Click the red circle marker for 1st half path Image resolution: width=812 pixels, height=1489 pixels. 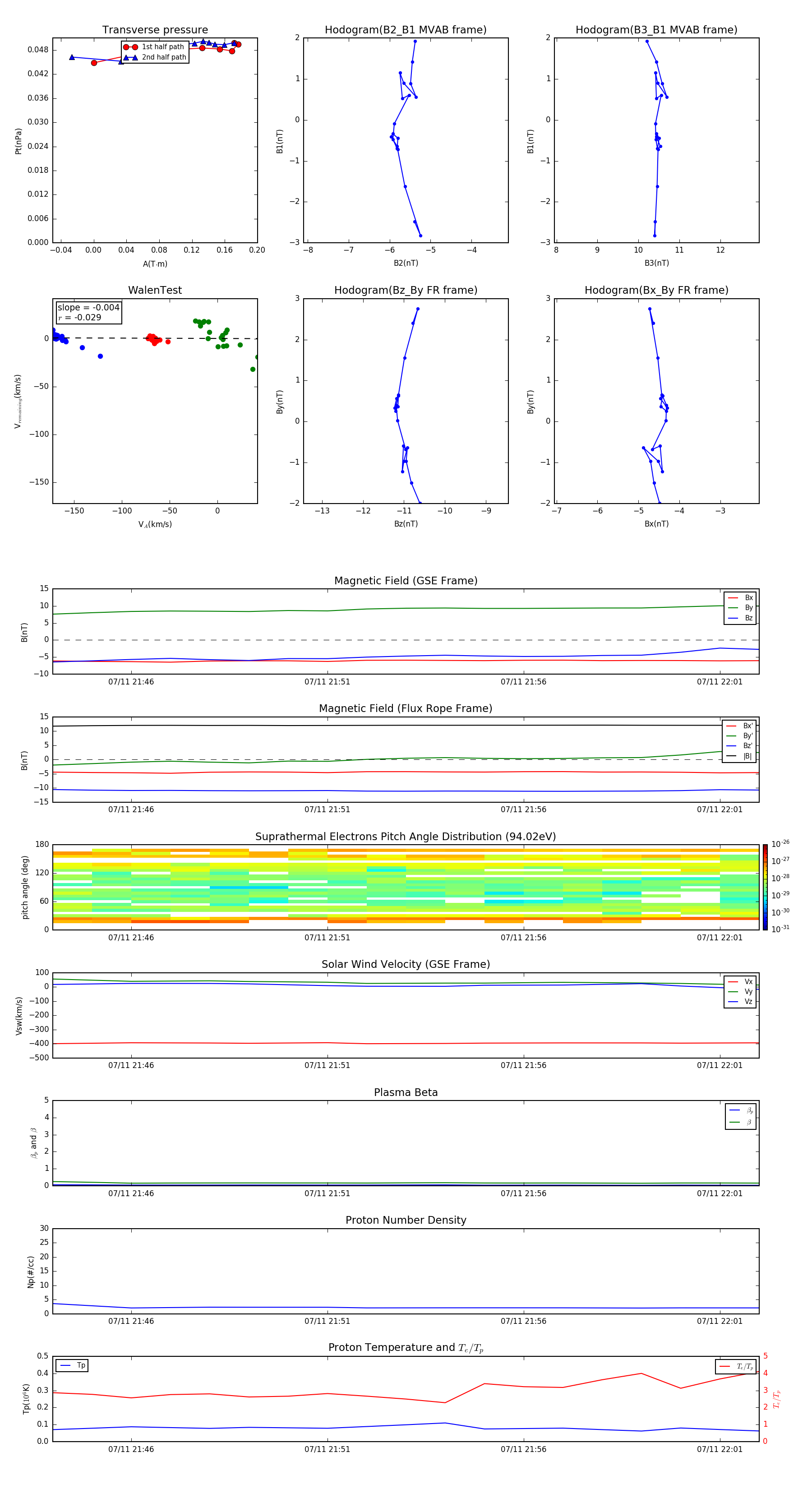point(130,47)
